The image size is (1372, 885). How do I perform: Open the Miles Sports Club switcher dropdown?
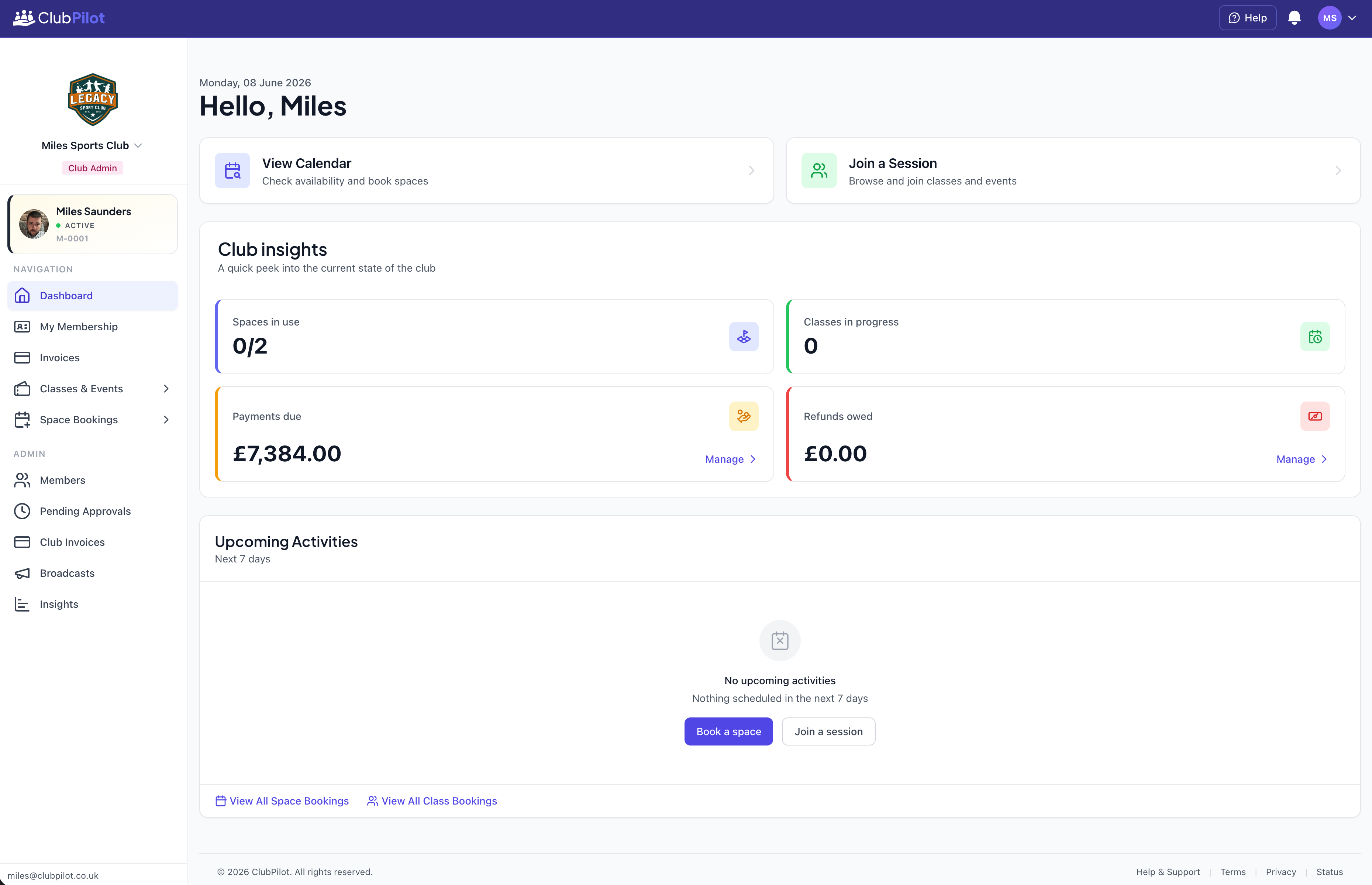tap(92, 145)
